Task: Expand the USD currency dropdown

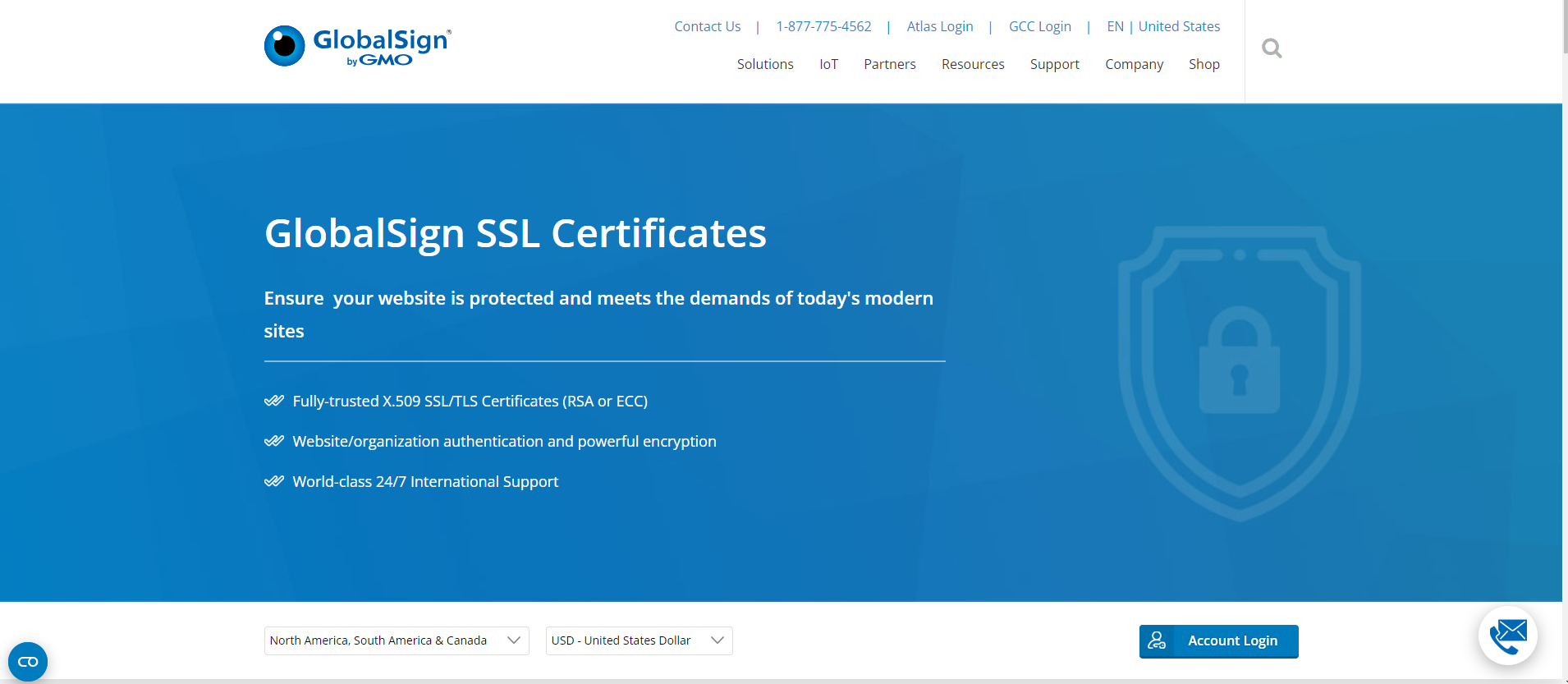Action: (639, 640)
